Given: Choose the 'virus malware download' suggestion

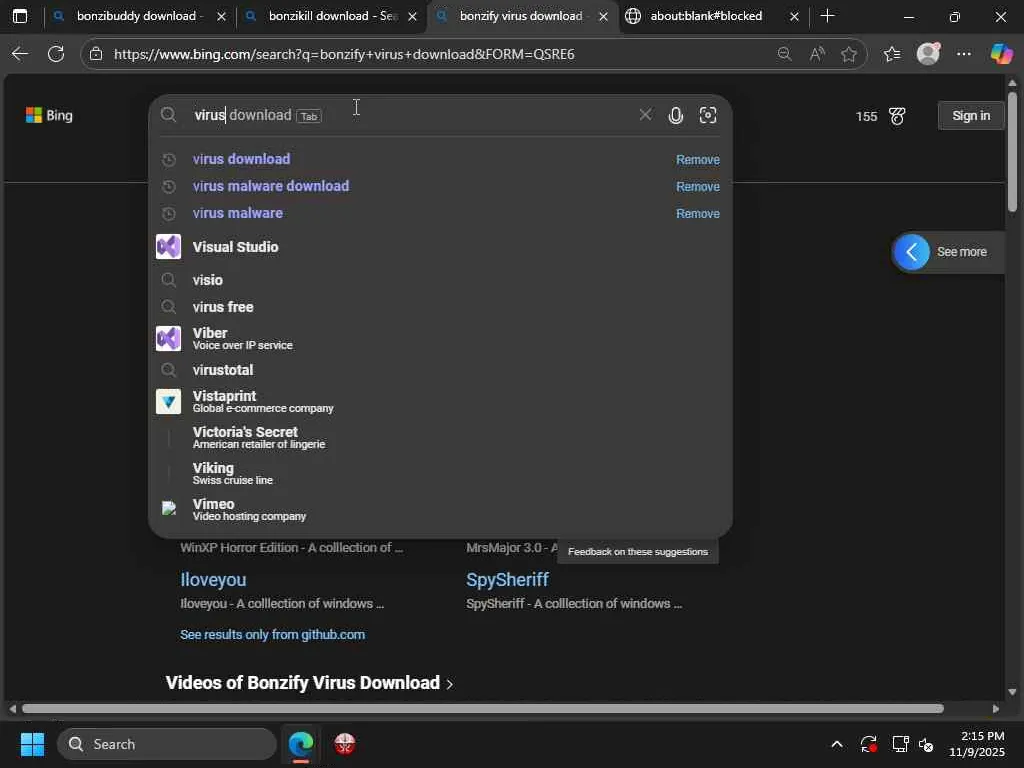Looking at the screenshot, I should (271, 186).
